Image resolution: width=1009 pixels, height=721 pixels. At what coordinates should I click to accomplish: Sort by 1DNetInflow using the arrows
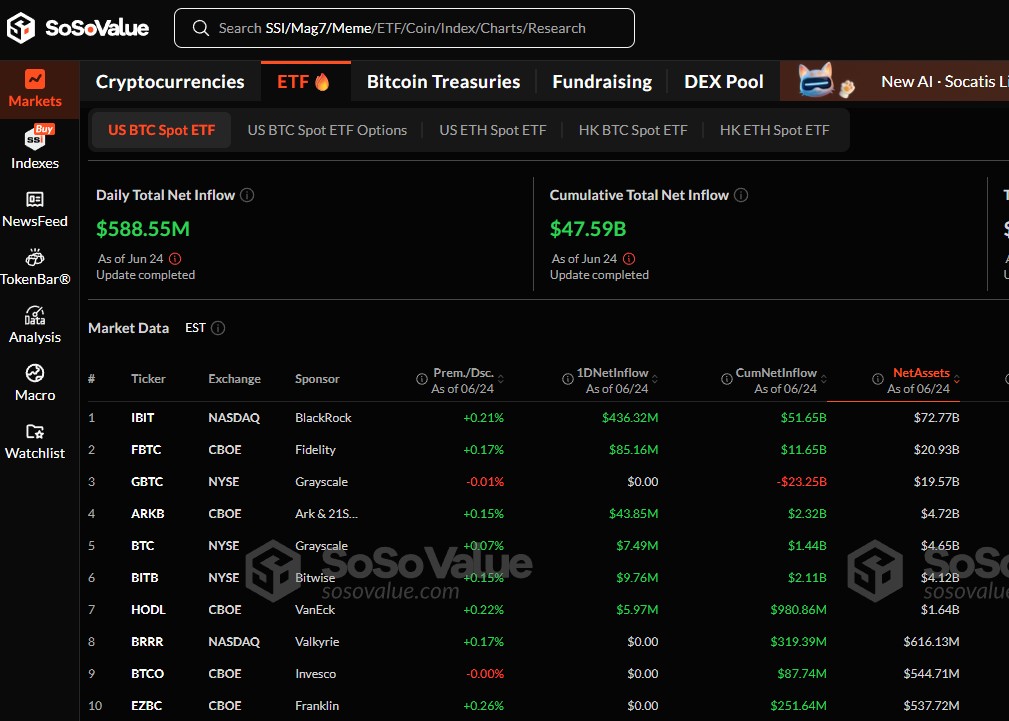pyautogui.click(x=654, y=379)
